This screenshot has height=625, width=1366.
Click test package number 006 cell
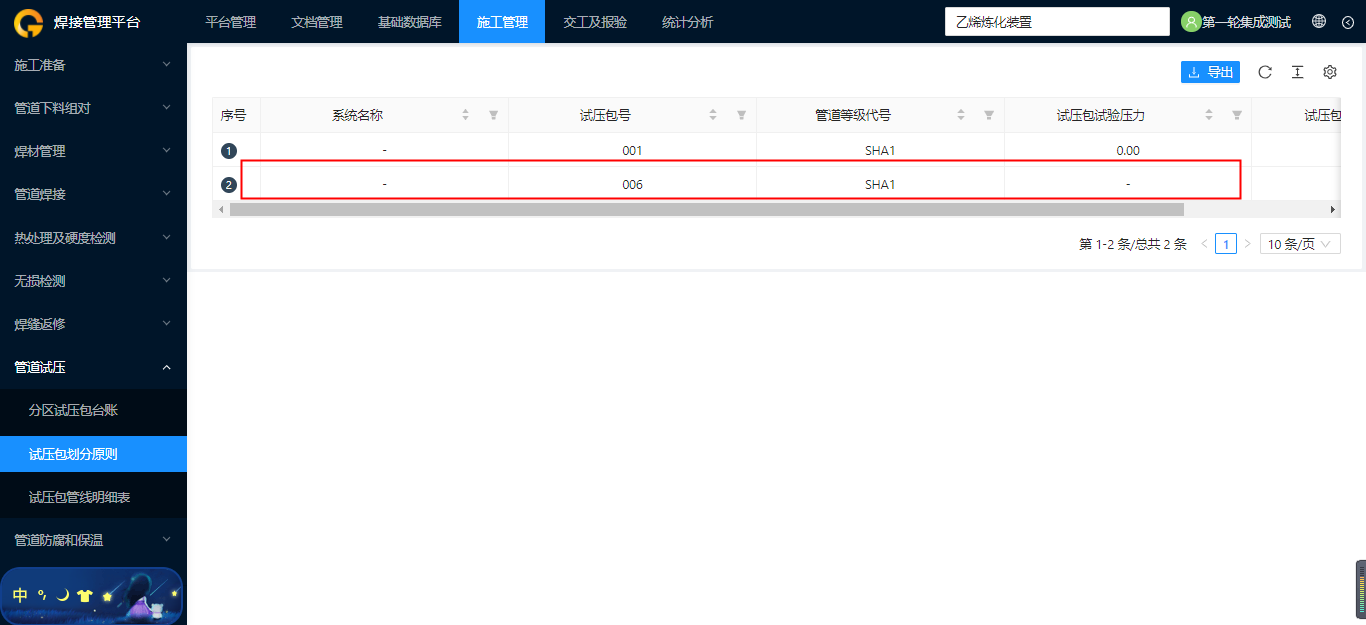point(632,185)
